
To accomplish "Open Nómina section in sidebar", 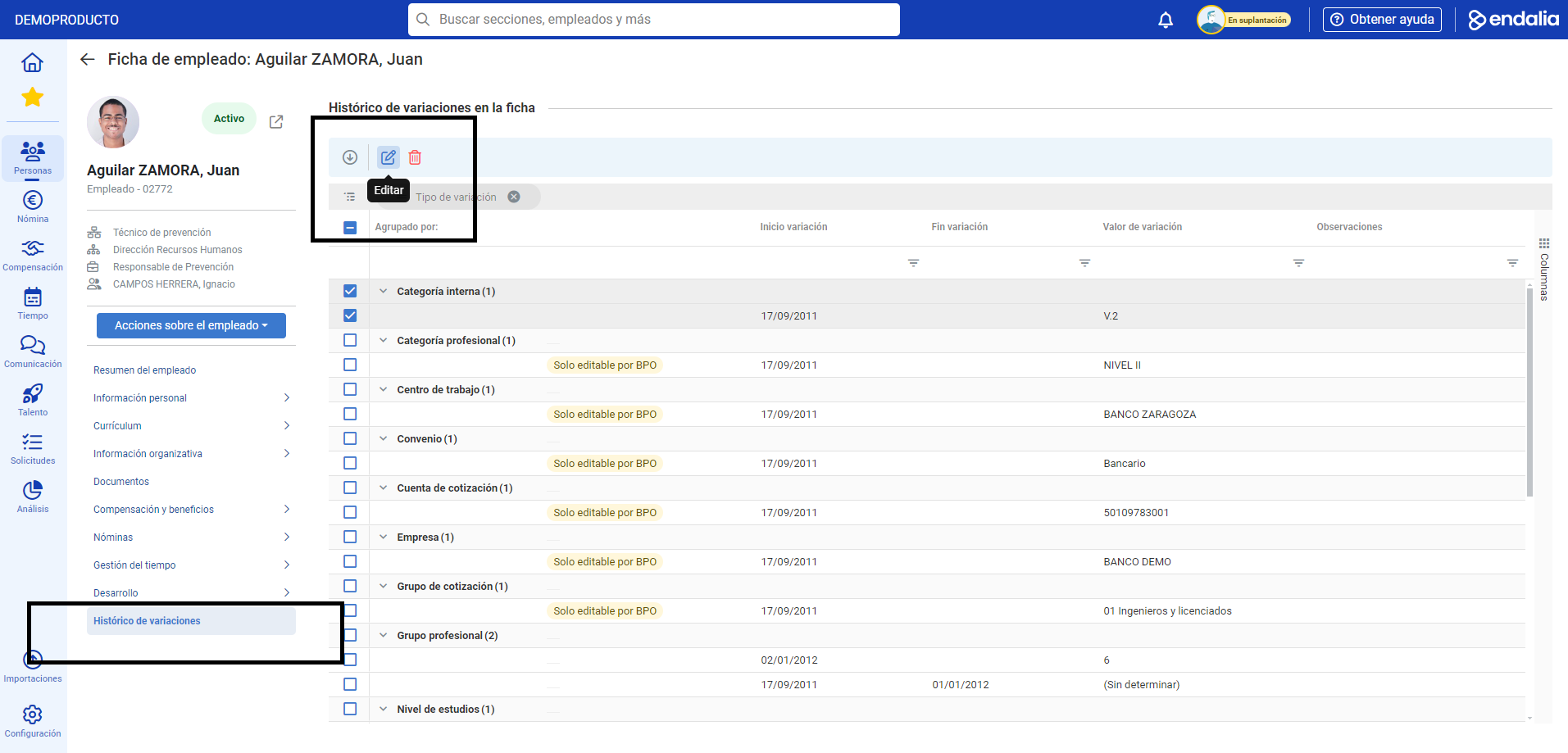I will [33, 206].
